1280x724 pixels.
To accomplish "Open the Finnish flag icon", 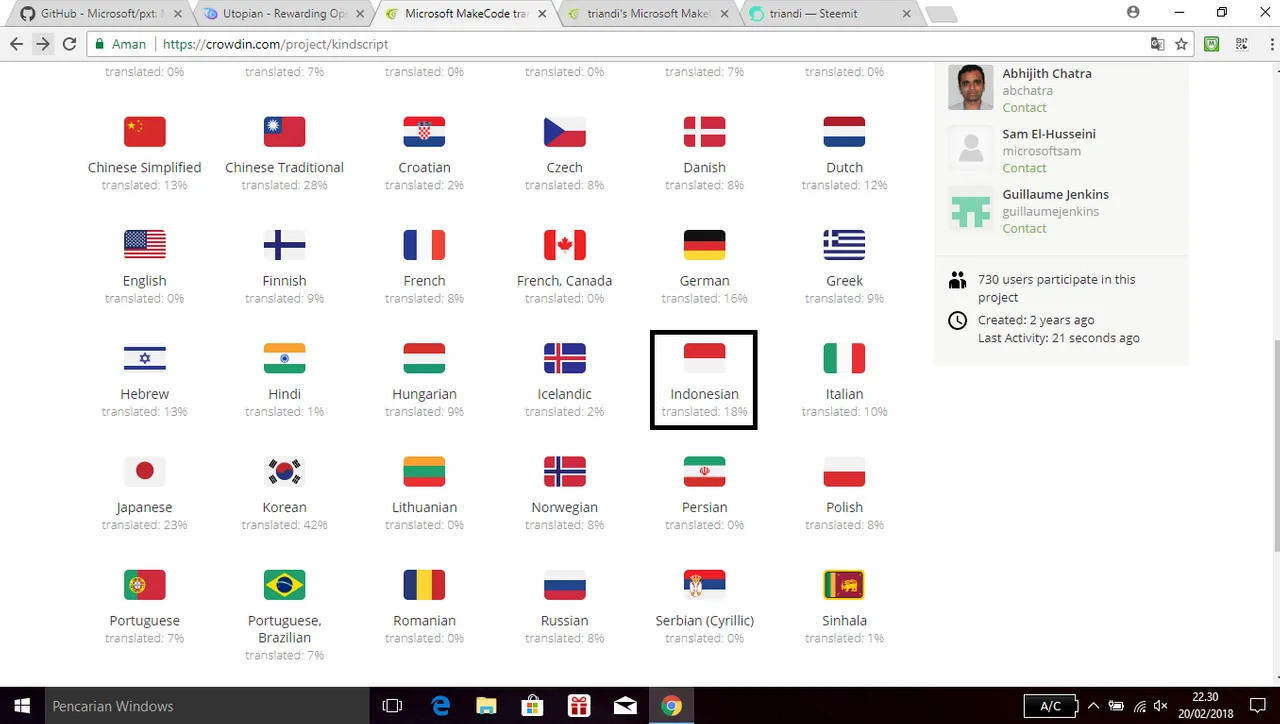I will (x=284, y=245).
